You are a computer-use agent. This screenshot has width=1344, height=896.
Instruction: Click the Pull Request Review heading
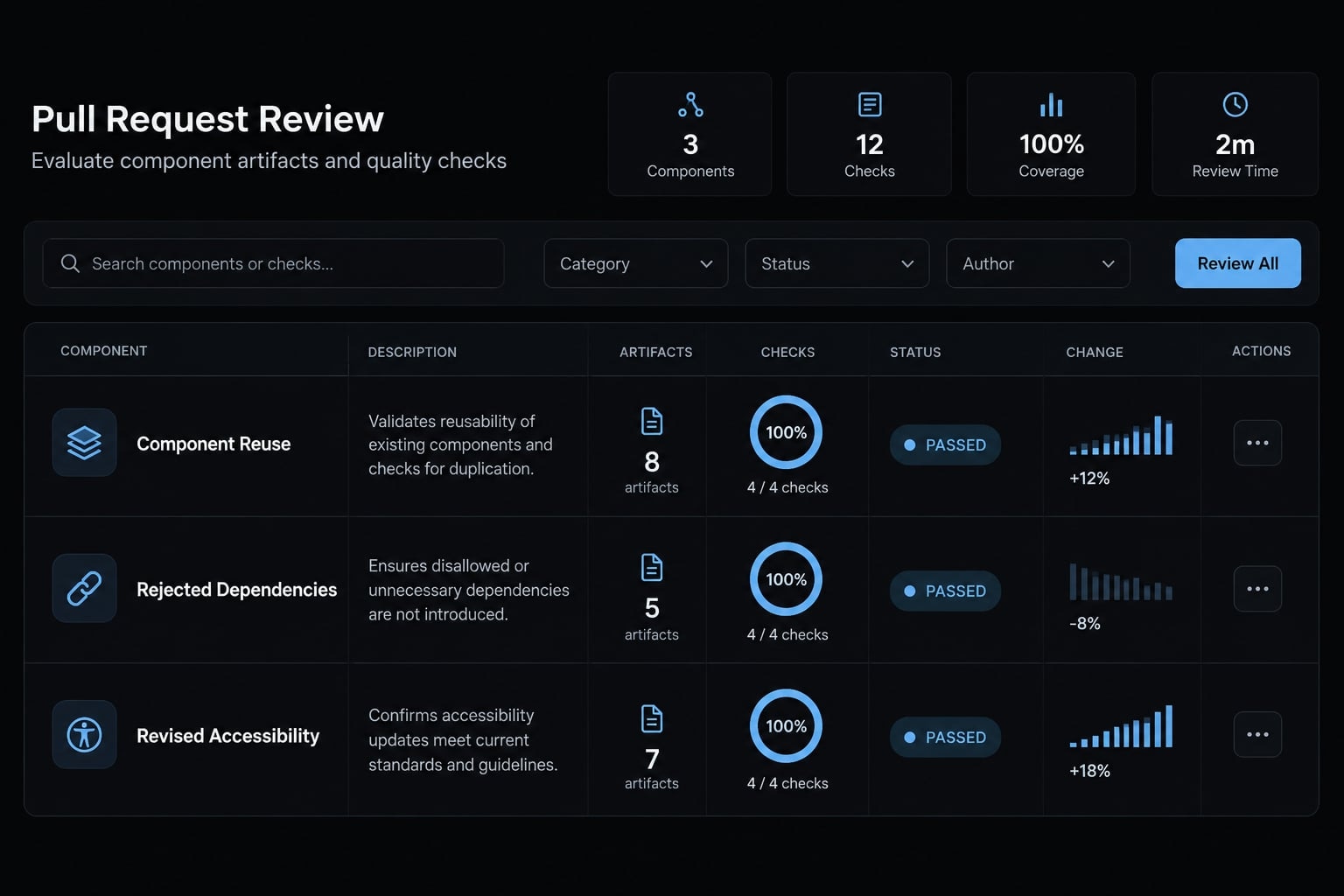click(207, 119)
